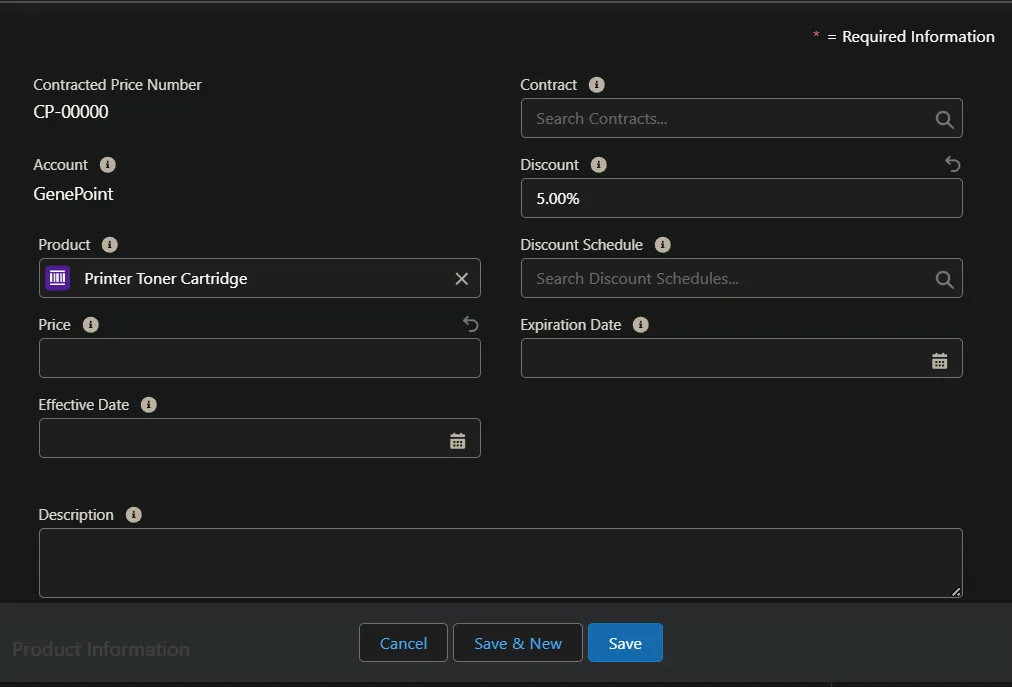Click the Cancel button
This screenshot has height=687, width=1012.
click(403, 642)
